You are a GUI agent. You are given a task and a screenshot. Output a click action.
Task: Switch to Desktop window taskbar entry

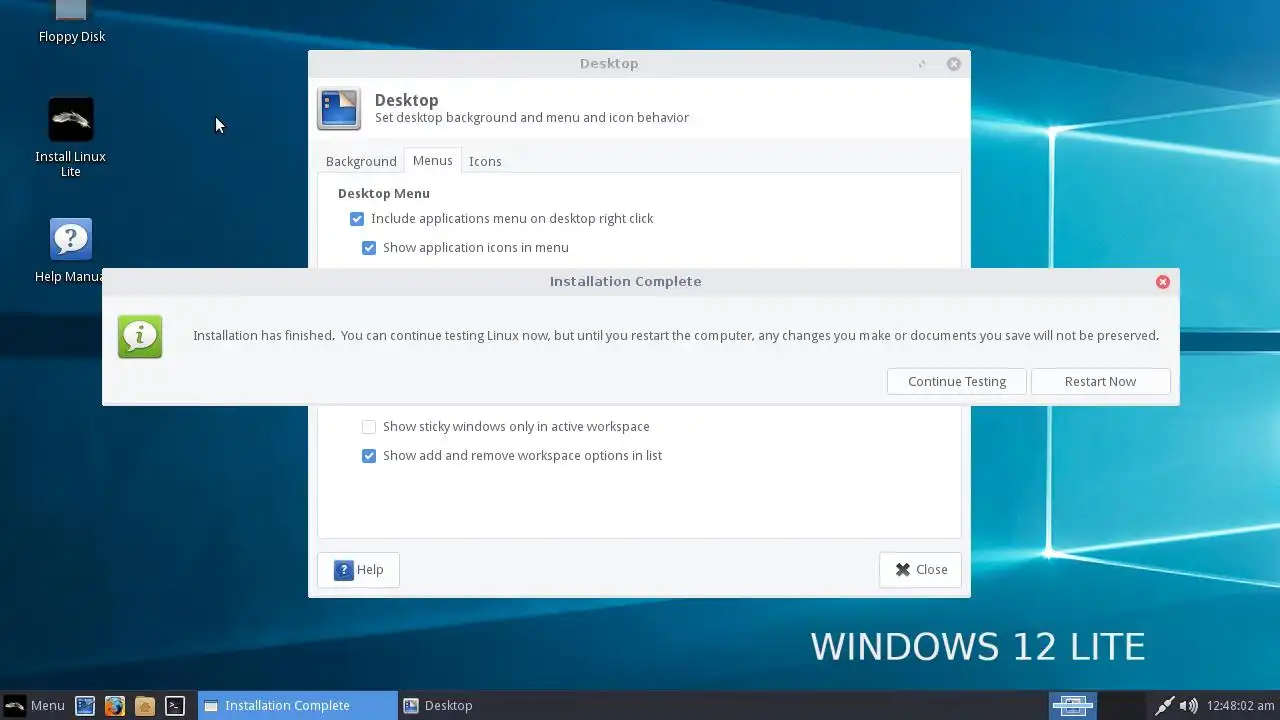click(x=497, y=705)
